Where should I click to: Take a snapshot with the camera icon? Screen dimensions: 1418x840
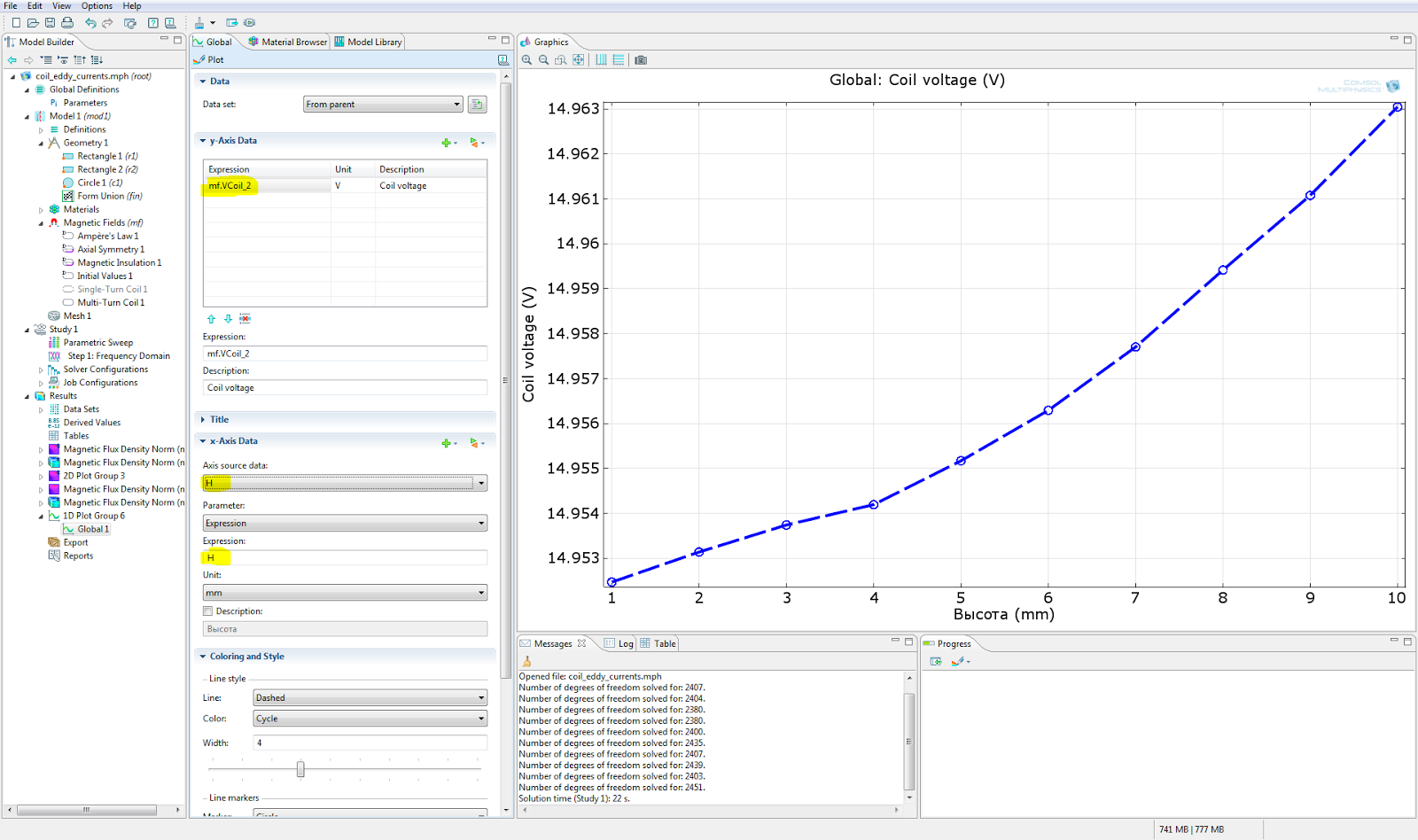coord(641,60)
